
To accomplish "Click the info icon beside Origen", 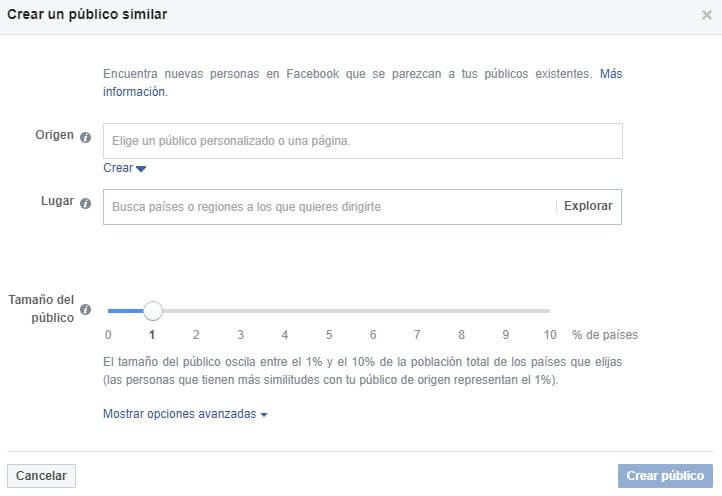I will point(85,137).
